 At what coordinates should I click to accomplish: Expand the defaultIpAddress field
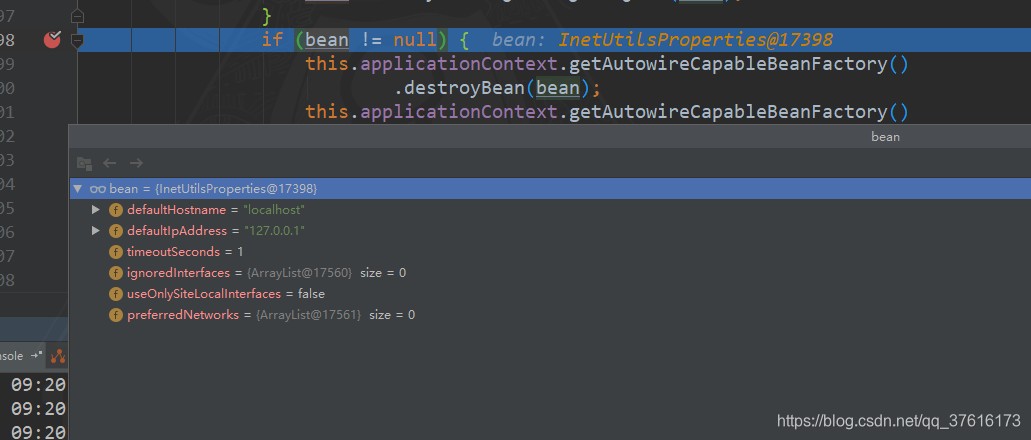point(95,231)
